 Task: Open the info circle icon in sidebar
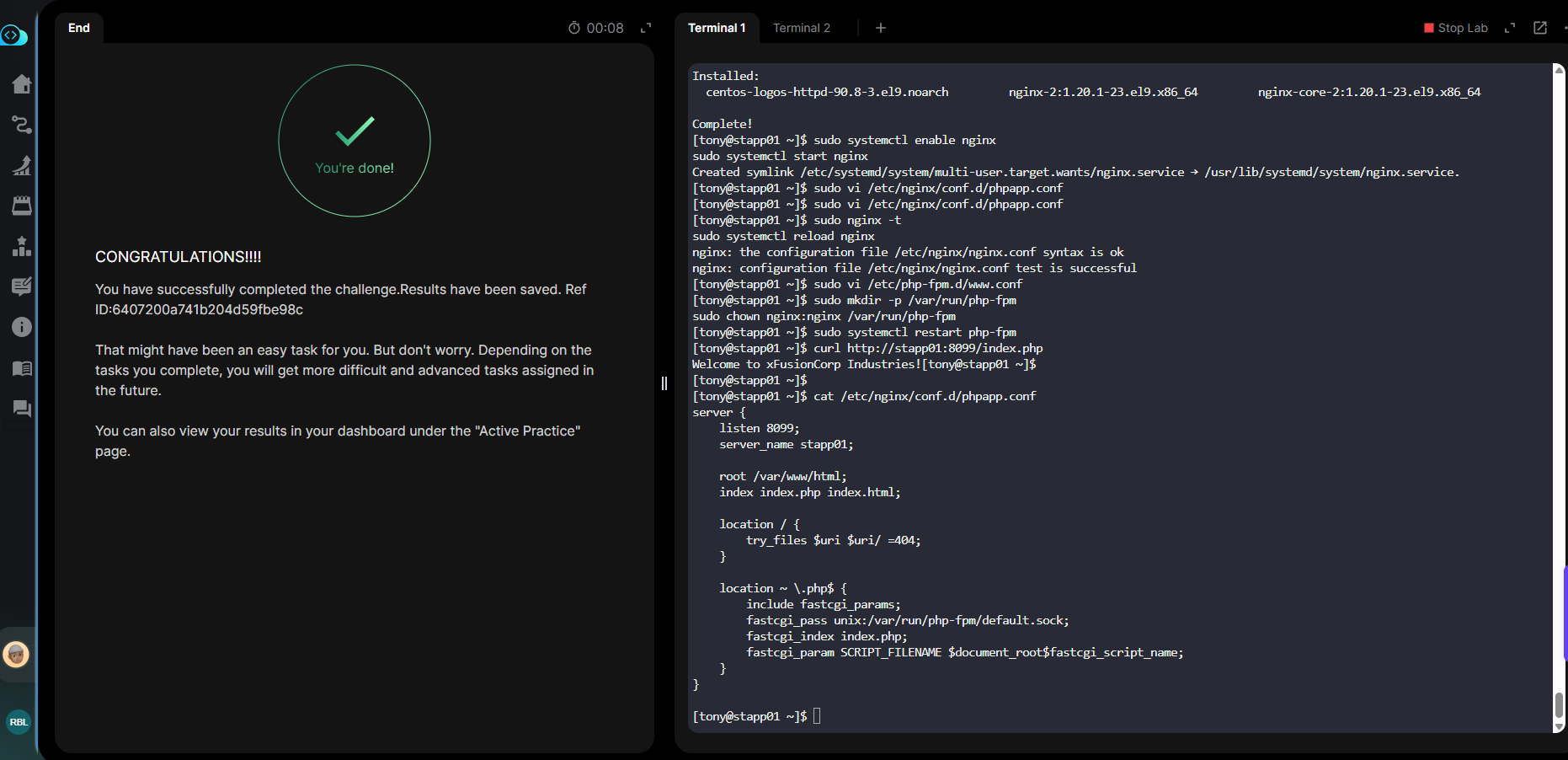pyautogui.click(x=22, y=327)
